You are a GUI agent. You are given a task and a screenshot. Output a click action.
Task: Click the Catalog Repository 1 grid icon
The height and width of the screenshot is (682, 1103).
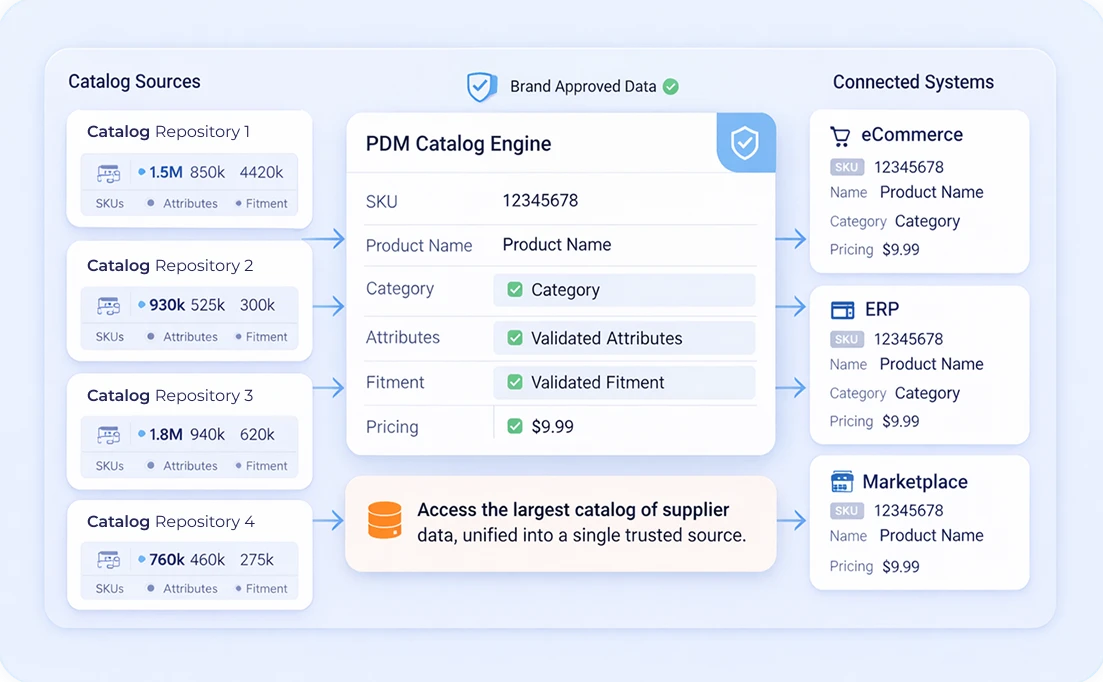[x=108, y=173]
